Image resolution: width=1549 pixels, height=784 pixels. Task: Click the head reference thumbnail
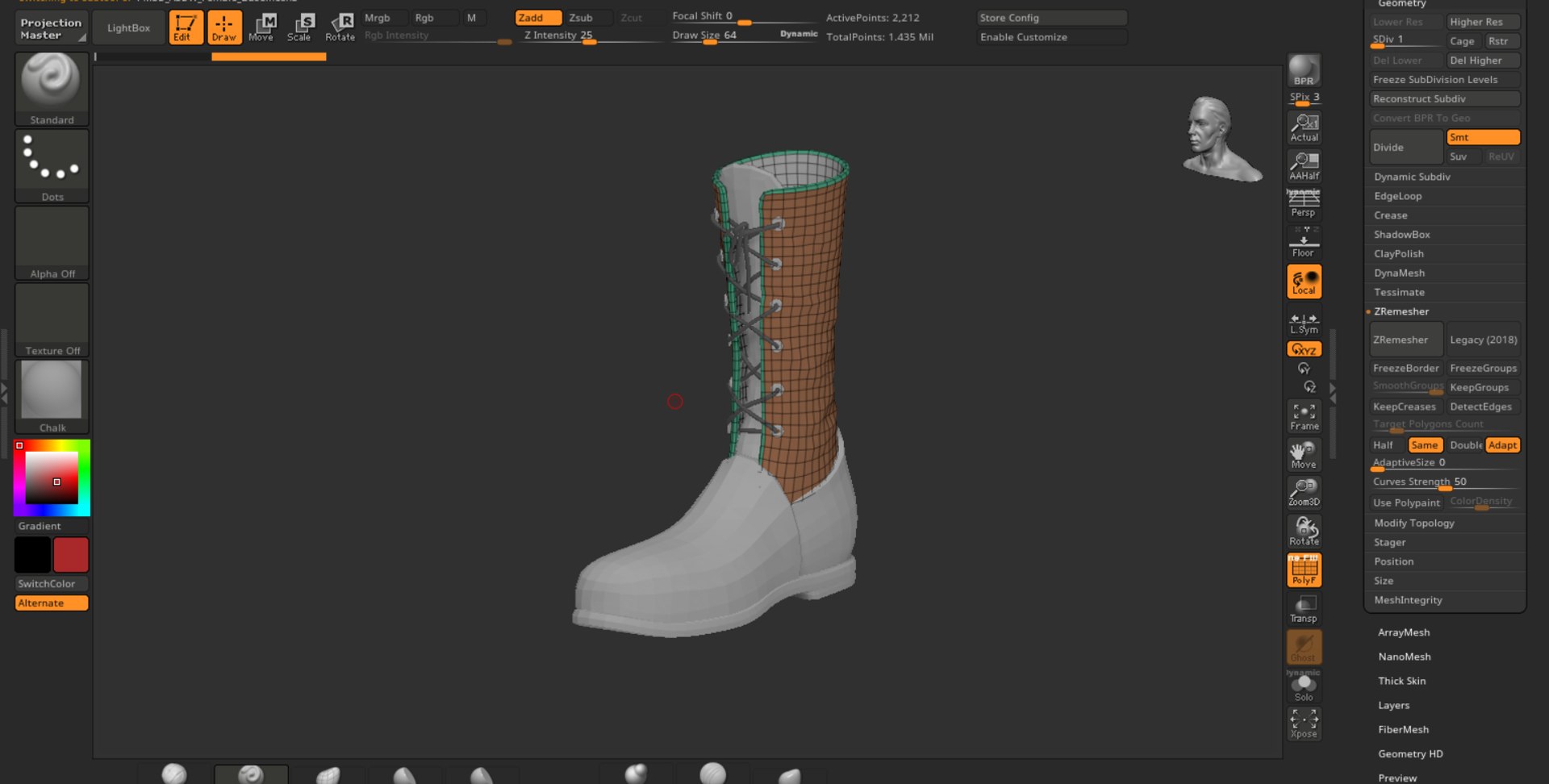pyautogui.click(x=1221, y=139)
